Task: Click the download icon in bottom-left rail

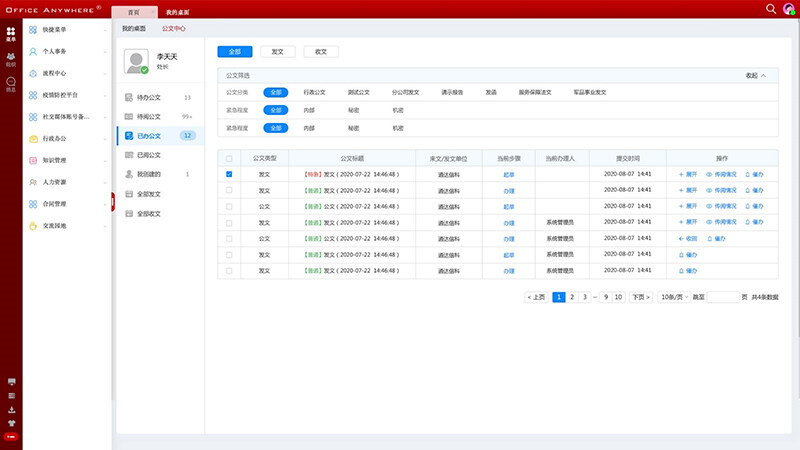Action: (x=11, y=409)
